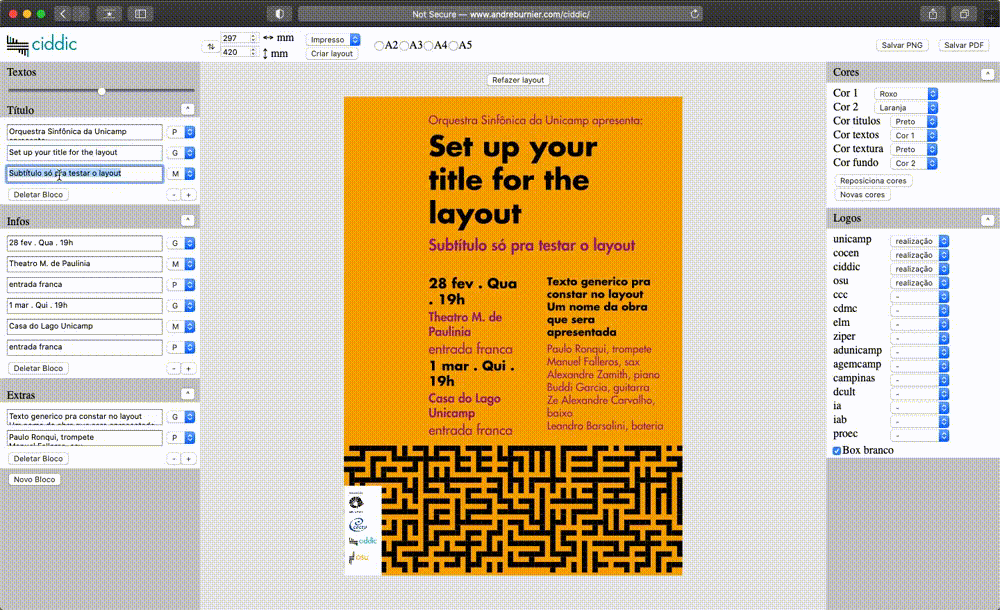Collapse the Logos panel
This screenshot has width=1000, height=610.
(x=987, y=219)
